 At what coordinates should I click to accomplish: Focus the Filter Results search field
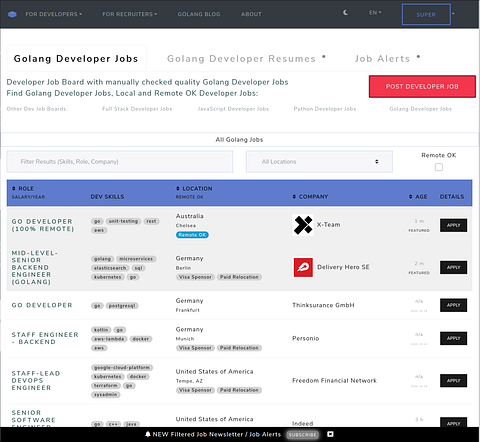(x=120, y=162)
